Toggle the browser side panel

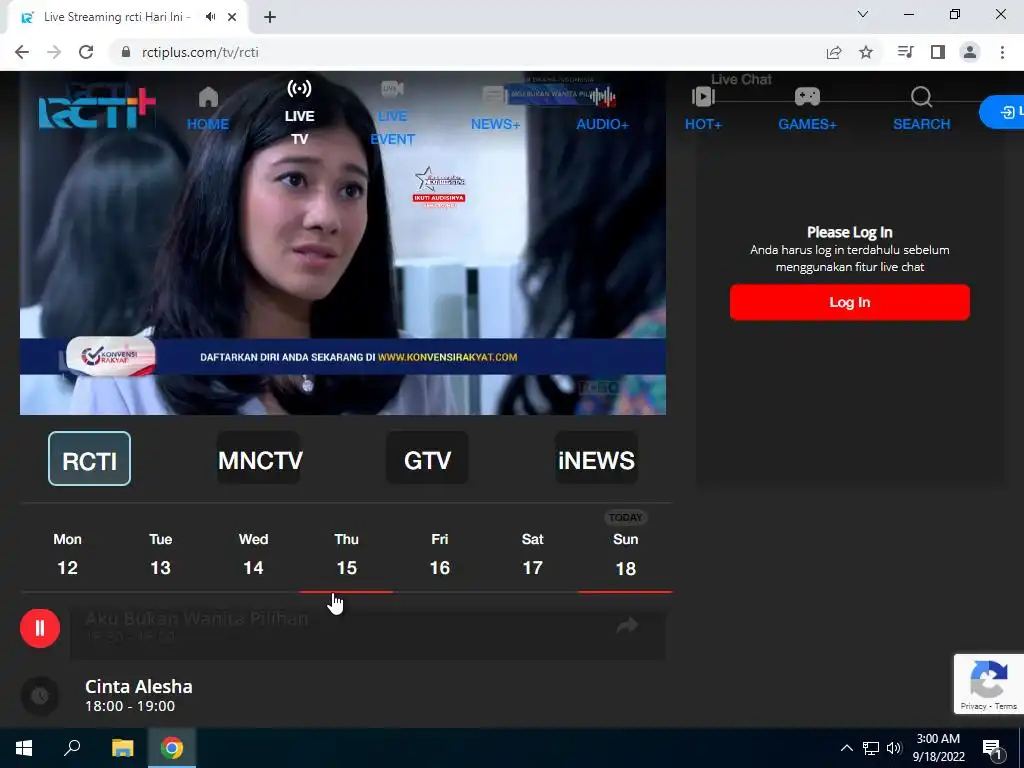pos(938,52)
